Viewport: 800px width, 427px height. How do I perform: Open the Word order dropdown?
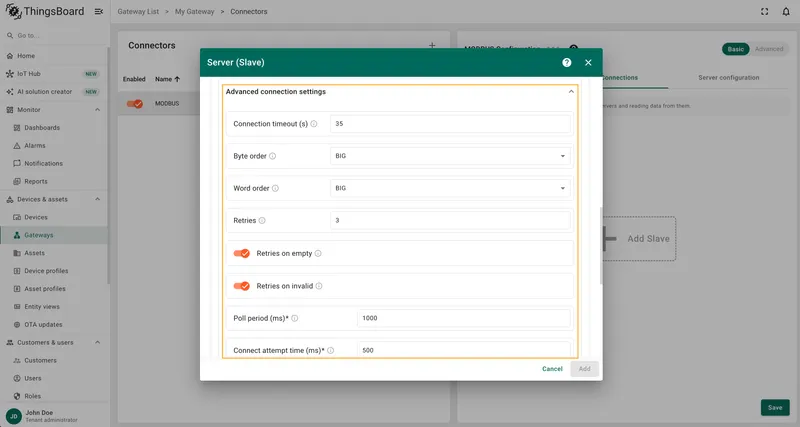[450, 188]
